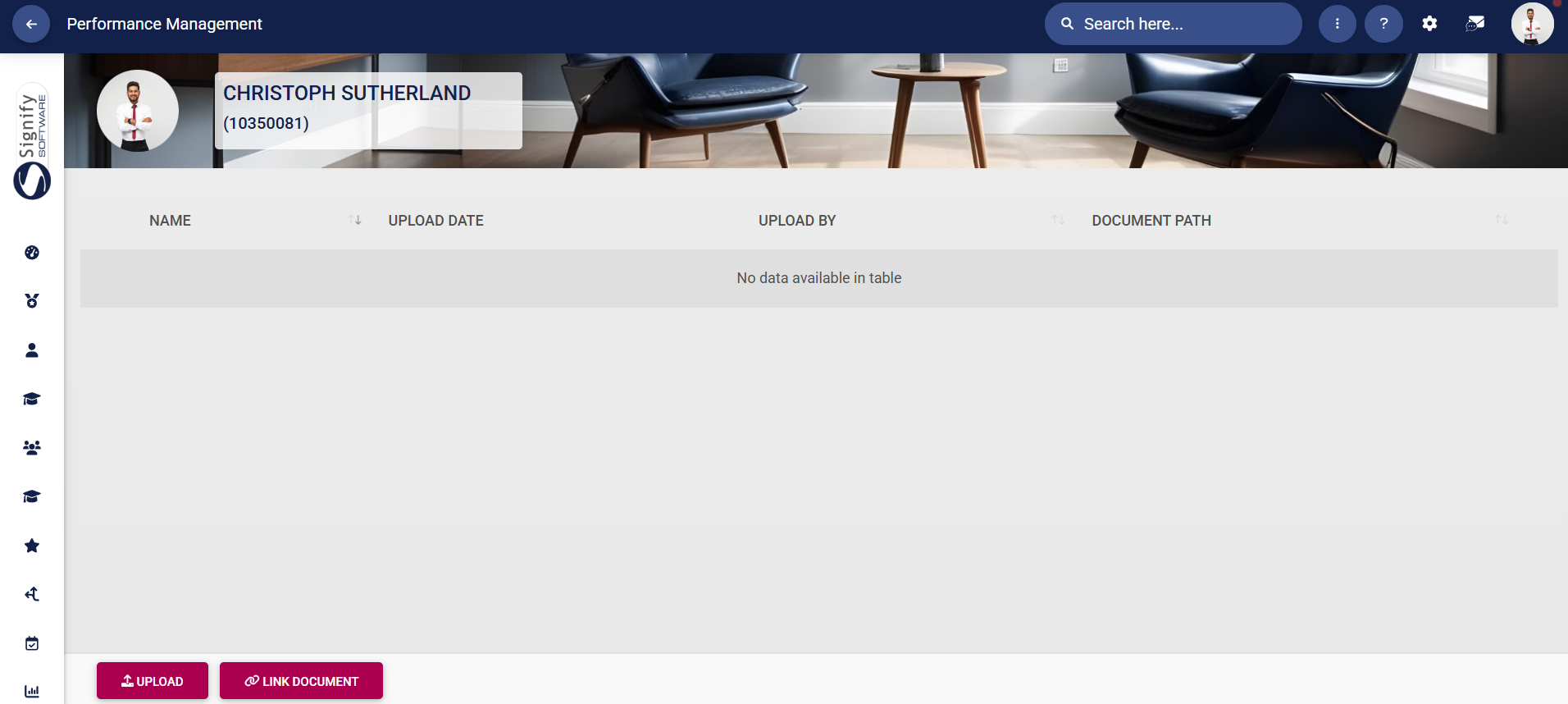Sort table by DOCUMENT PATH column arrows
Screen dimensions: 1568x704
1502,220
